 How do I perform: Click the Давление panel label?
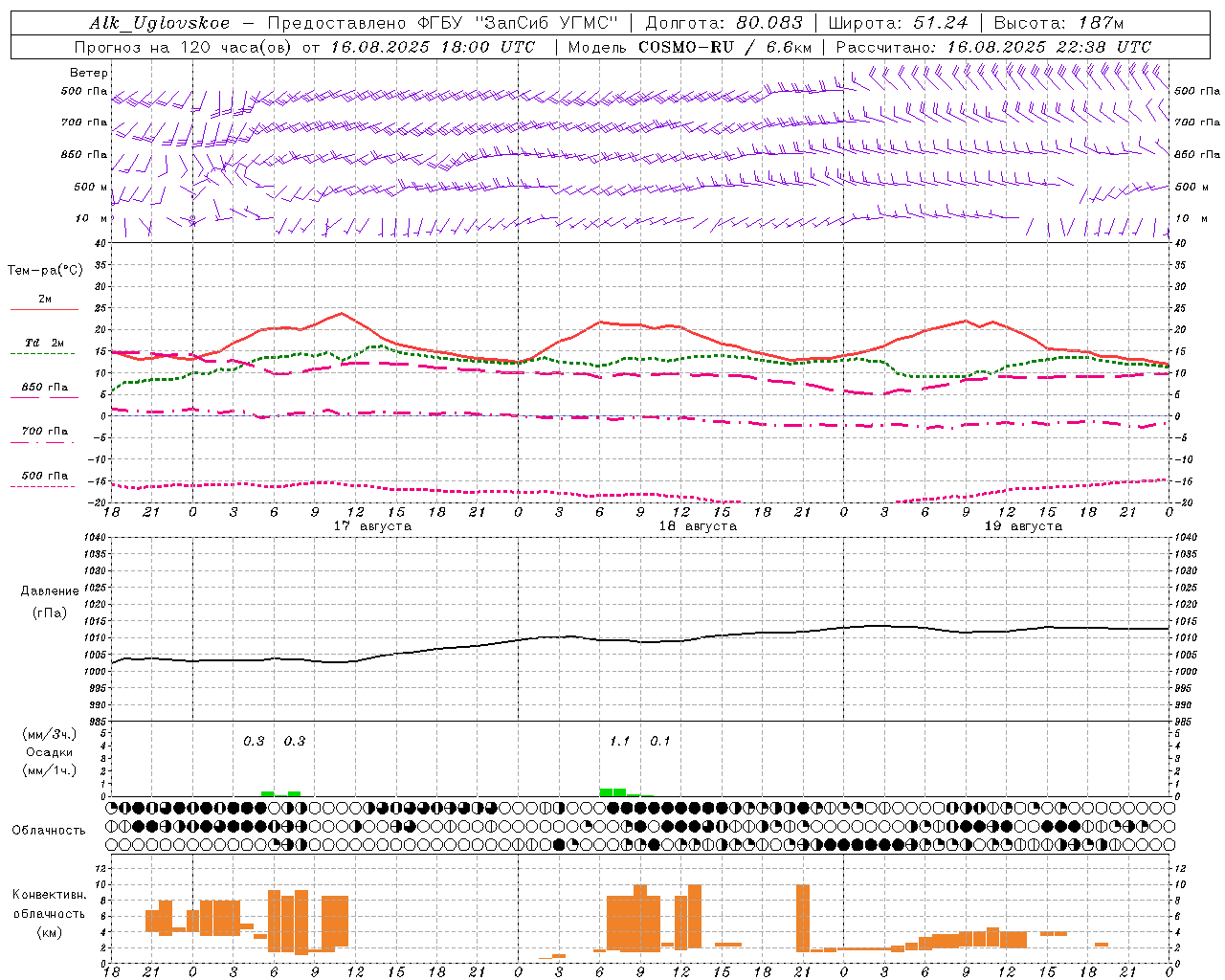[x=50, y=591]
